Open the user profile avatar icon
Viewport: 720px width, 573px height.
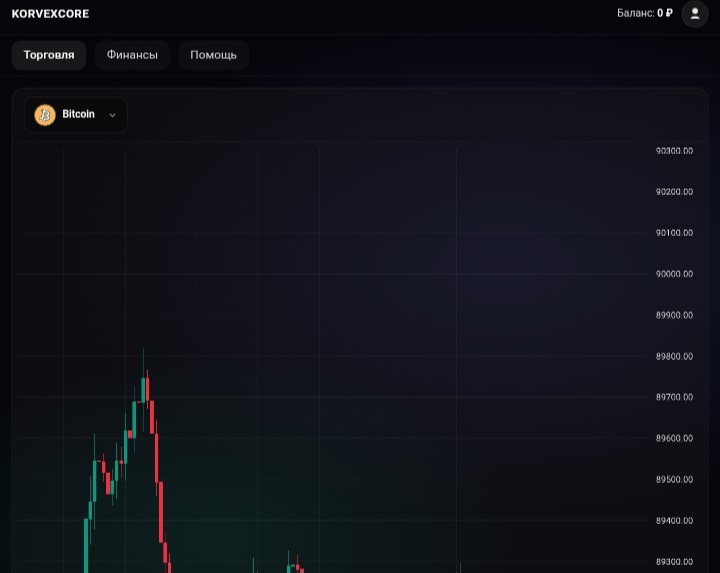[694, 14]
